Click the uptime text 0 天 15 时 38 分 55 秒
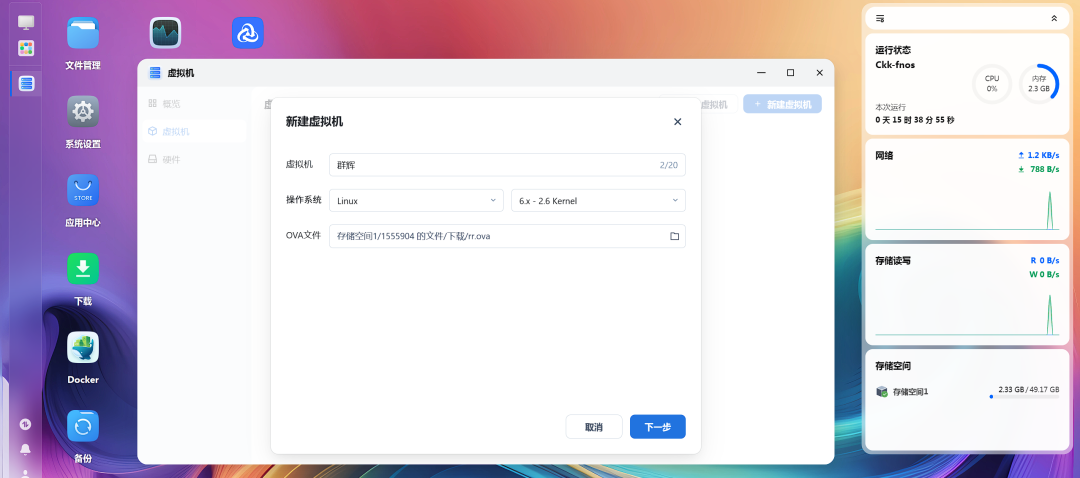Viewport: 1080px width, 478px height. click(x=915, y=120)
